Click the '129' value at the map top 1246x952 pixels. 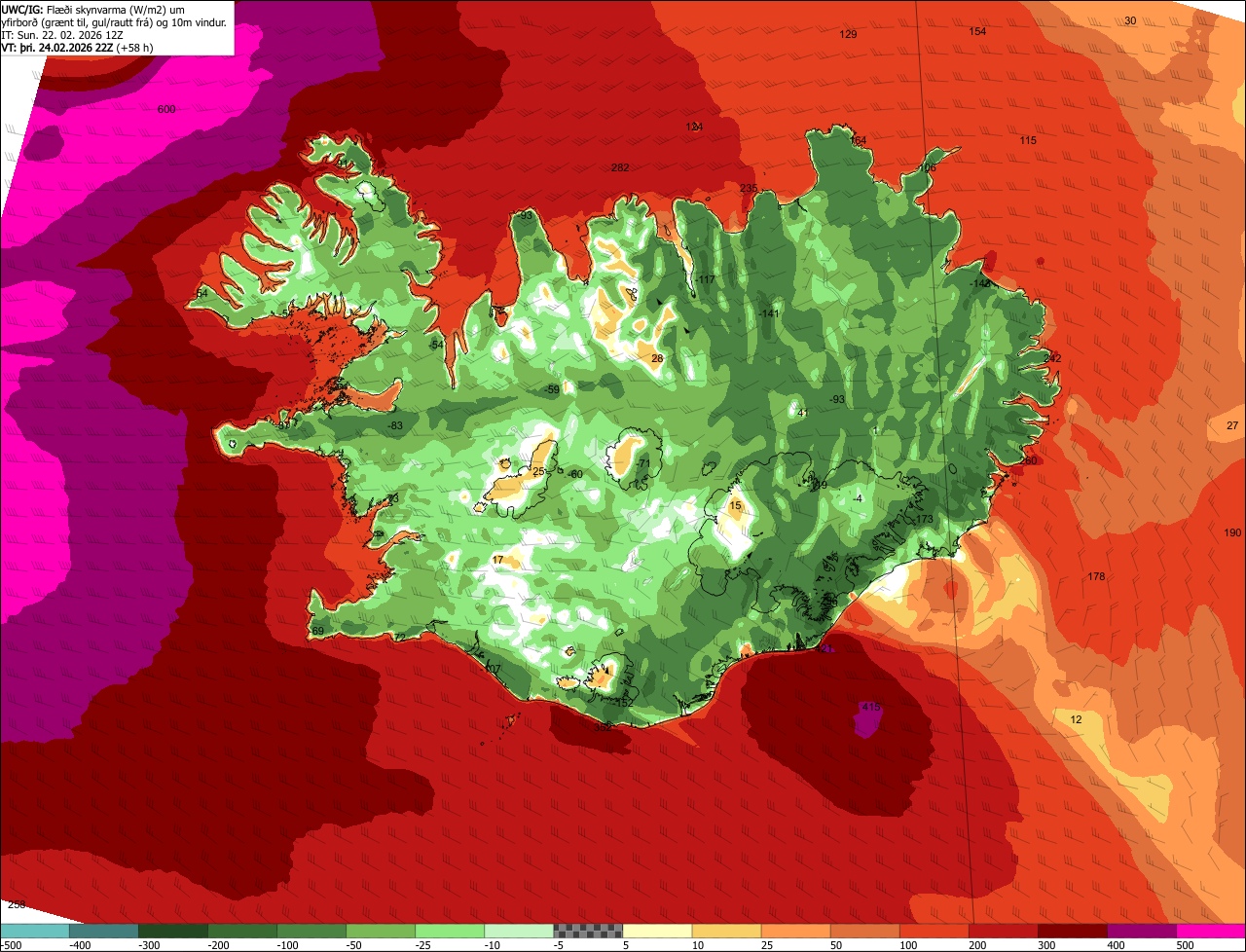click(848, 34)
